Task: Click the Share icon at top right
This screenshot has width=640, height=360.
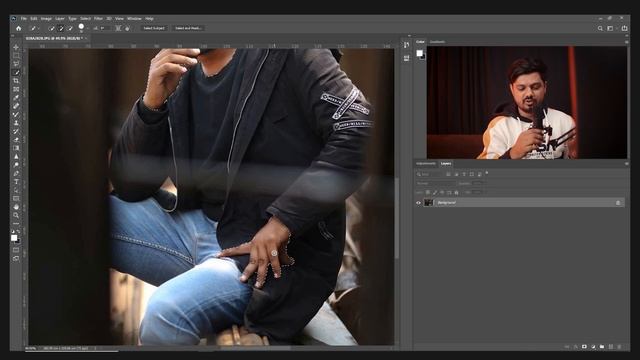Action: (624, 28)
